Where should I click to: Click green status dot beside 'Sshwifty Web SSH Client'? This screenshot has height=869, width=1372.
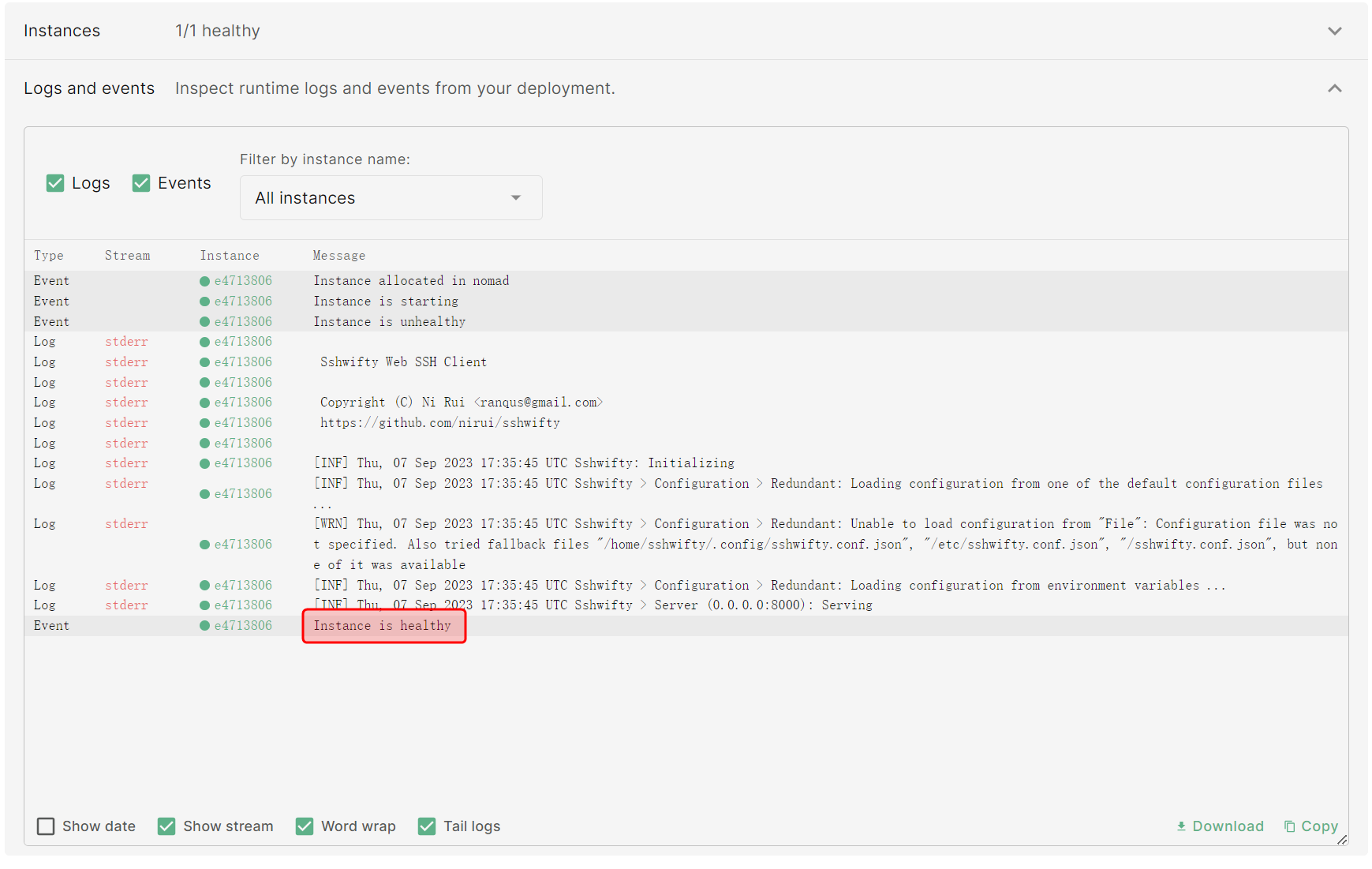204,362
